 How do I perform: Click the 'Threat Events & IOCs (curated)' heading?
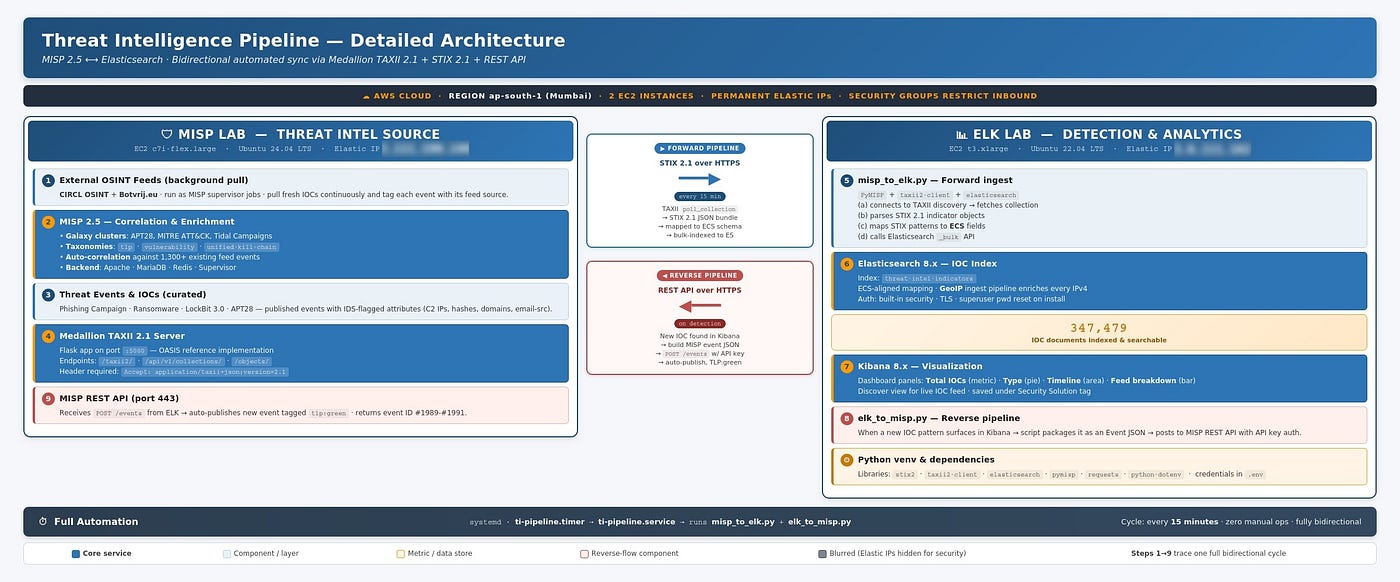pos(133,295)
